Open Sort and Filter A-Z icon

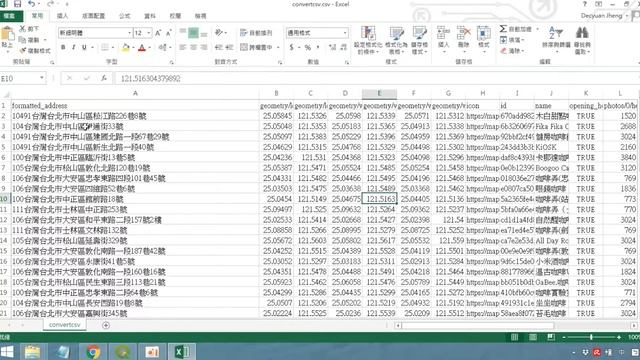click(x=556, y=33)
